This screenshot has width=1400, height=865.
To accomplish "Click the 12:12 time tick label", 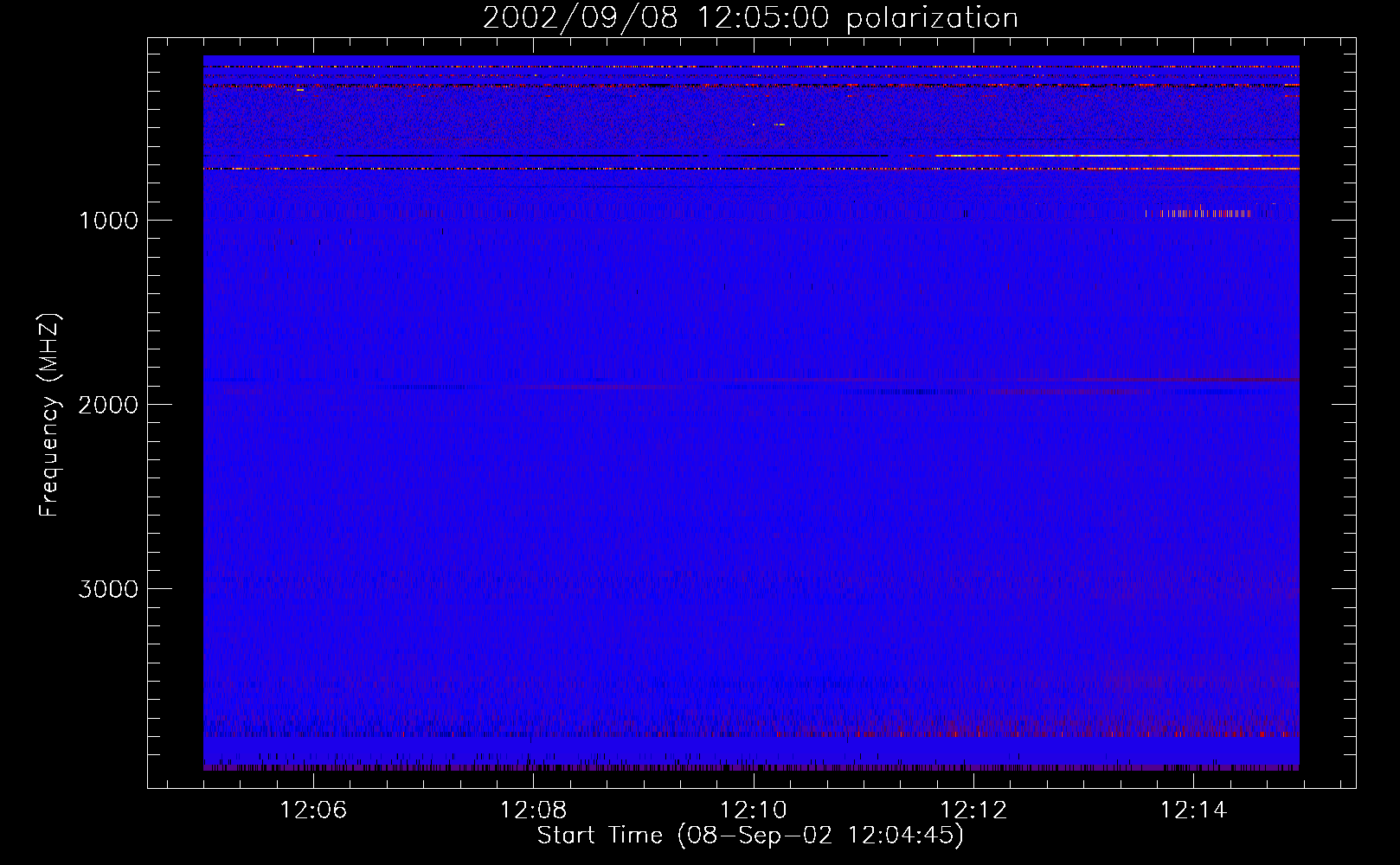I will coord(973,811).
